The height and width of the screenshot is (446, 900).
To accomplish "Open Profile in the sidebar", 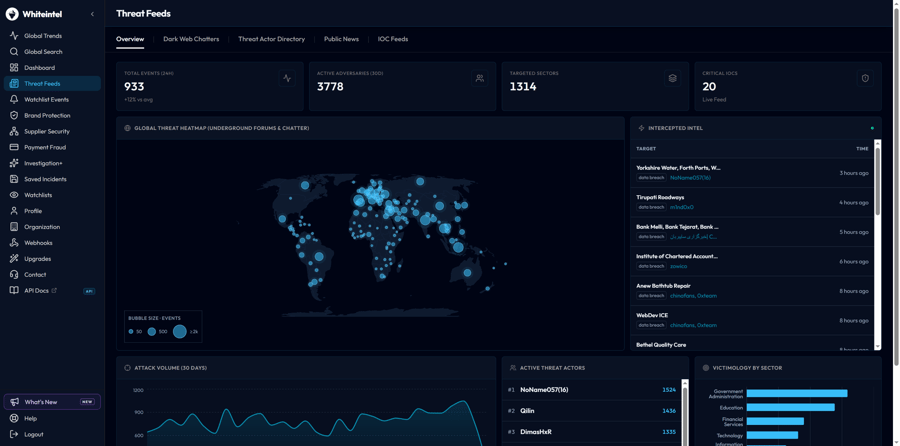I will pyautogui.click(x=52, y=211).
